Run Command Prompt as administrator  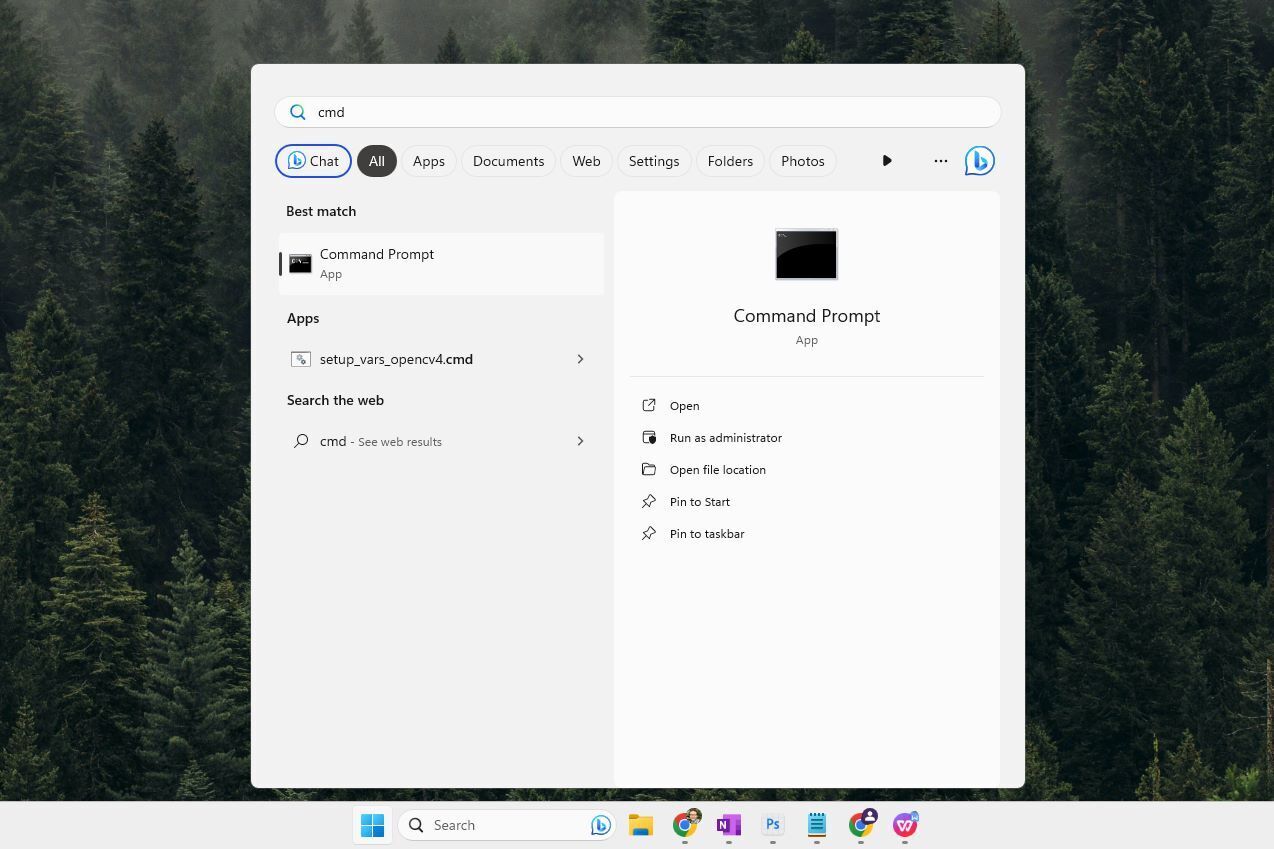tap(725, 437)
